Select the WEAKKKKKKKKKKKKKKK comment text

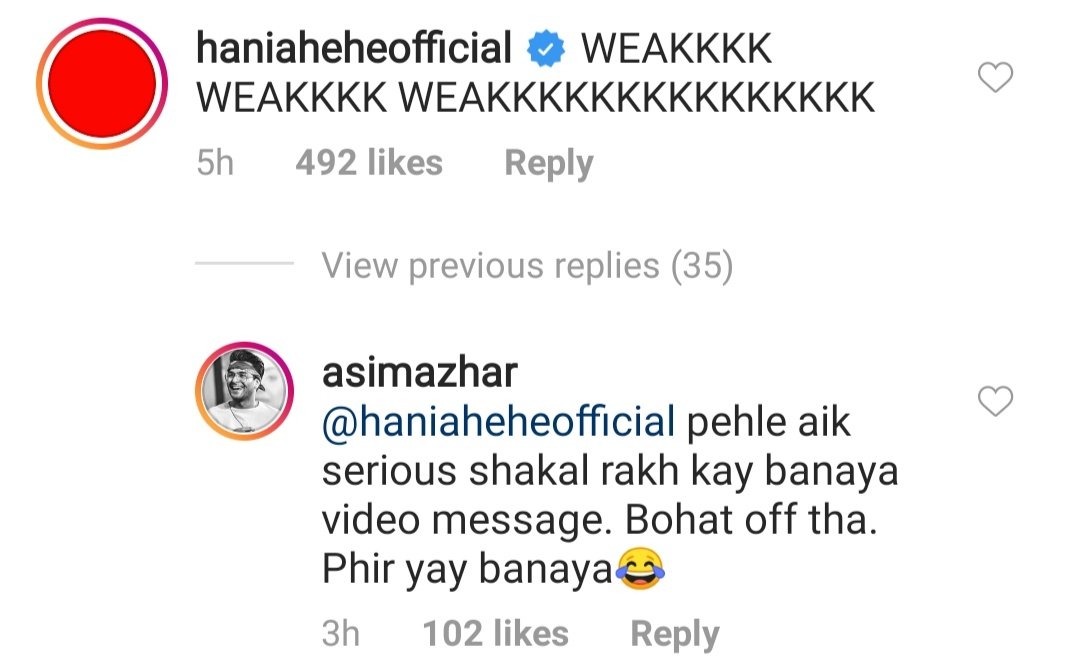click(x=637, y=97)
